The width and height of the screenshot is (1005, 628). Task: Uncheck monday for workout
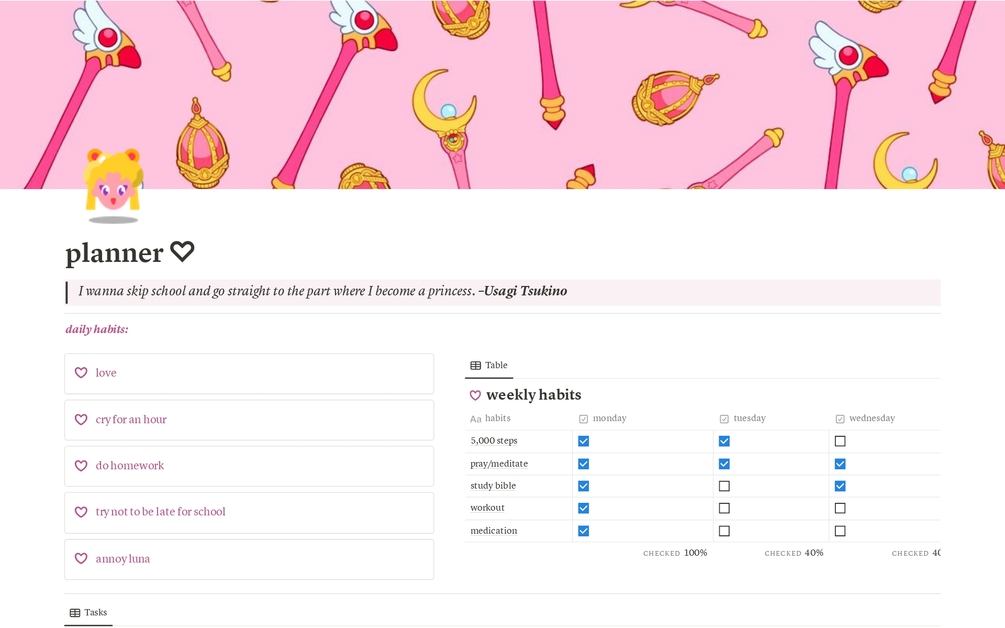[583, 508]
